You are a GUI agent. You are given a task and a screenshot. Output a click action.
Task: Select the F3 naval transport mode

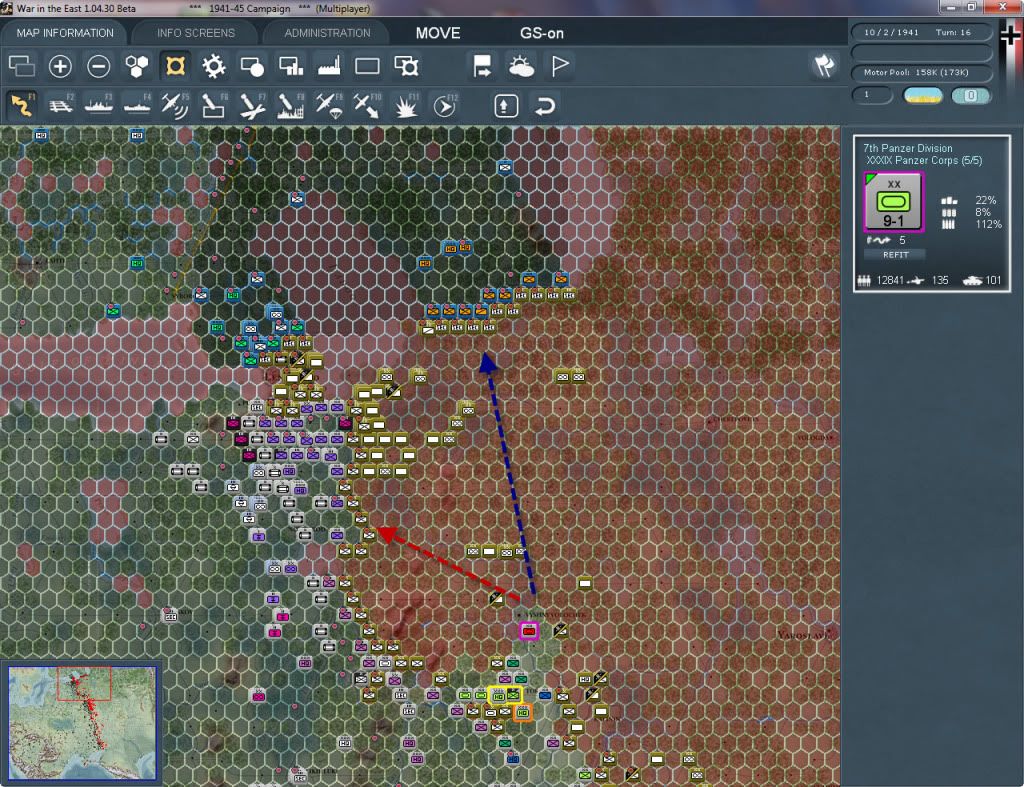pos(99,106)
